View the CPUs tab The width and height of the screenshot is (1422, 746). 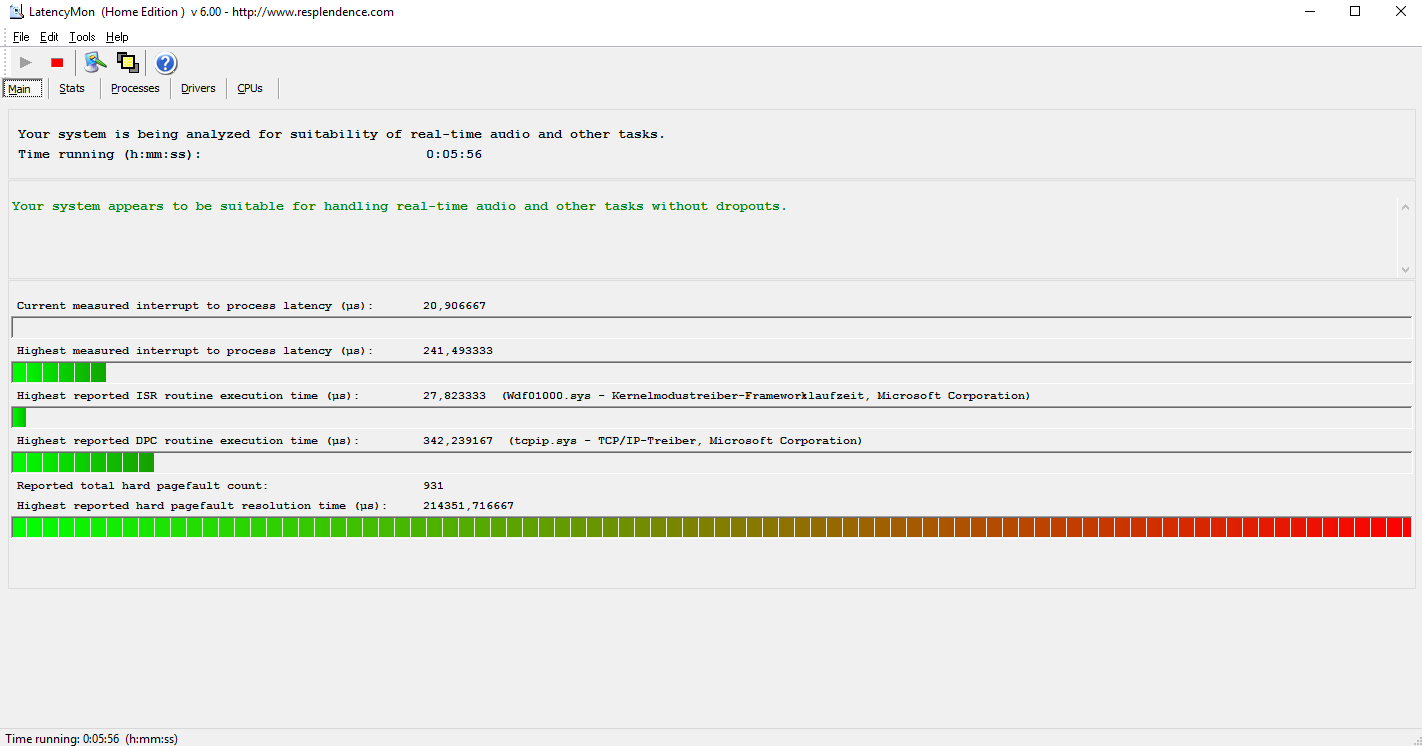250,88
